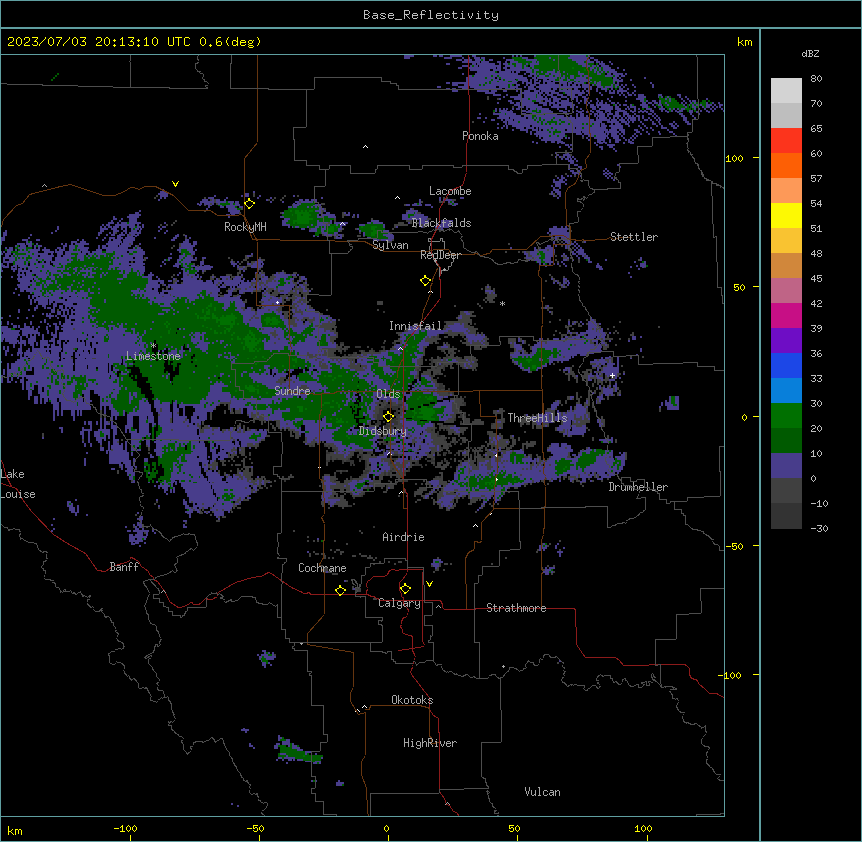This screenshot has height=842, width=862.
Task: Select the white plus marker northeast of ThreeHills
Action: click(612, 375)
